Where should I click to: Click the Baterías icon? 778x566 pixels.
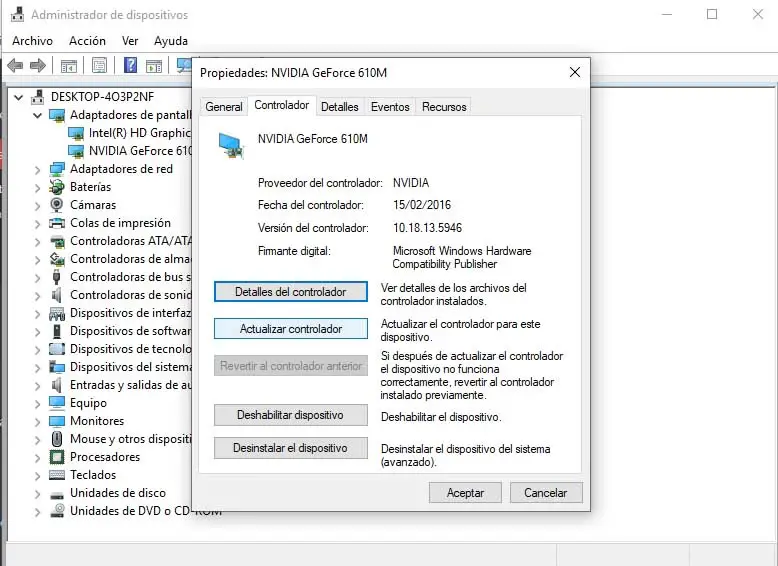tap(57, 187)
